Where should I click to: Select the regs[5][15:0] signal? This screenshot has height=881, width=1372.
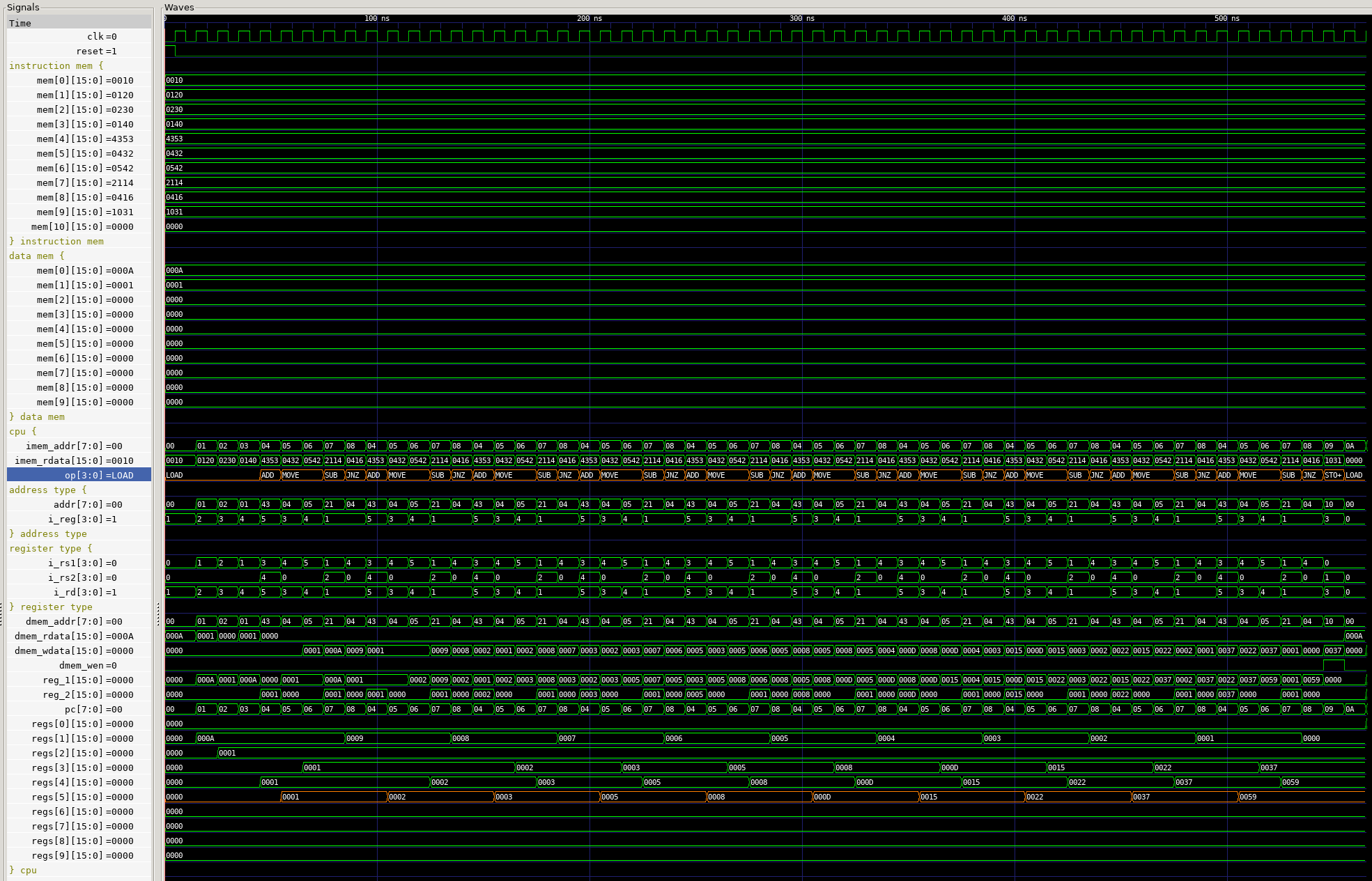(79, 797)
